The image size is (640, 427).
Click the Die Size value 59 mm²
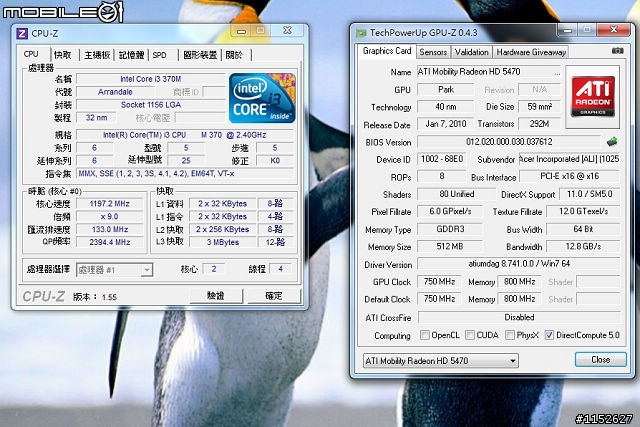(539, 107)
